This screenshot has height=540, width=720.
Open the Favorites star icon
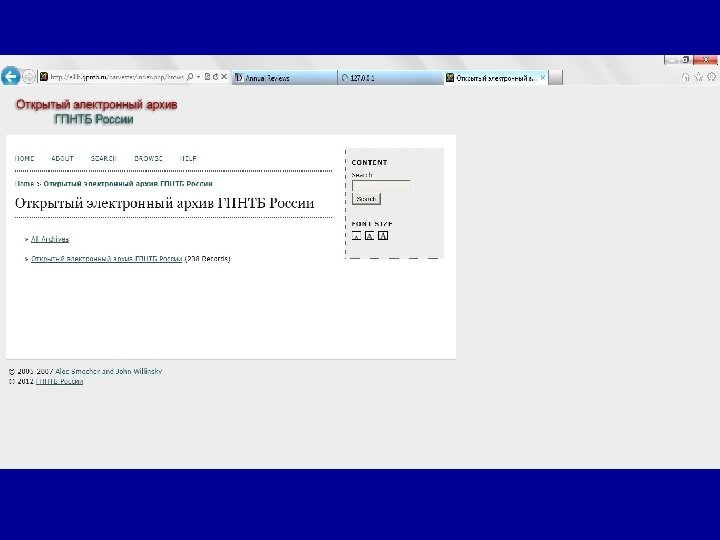698,77
